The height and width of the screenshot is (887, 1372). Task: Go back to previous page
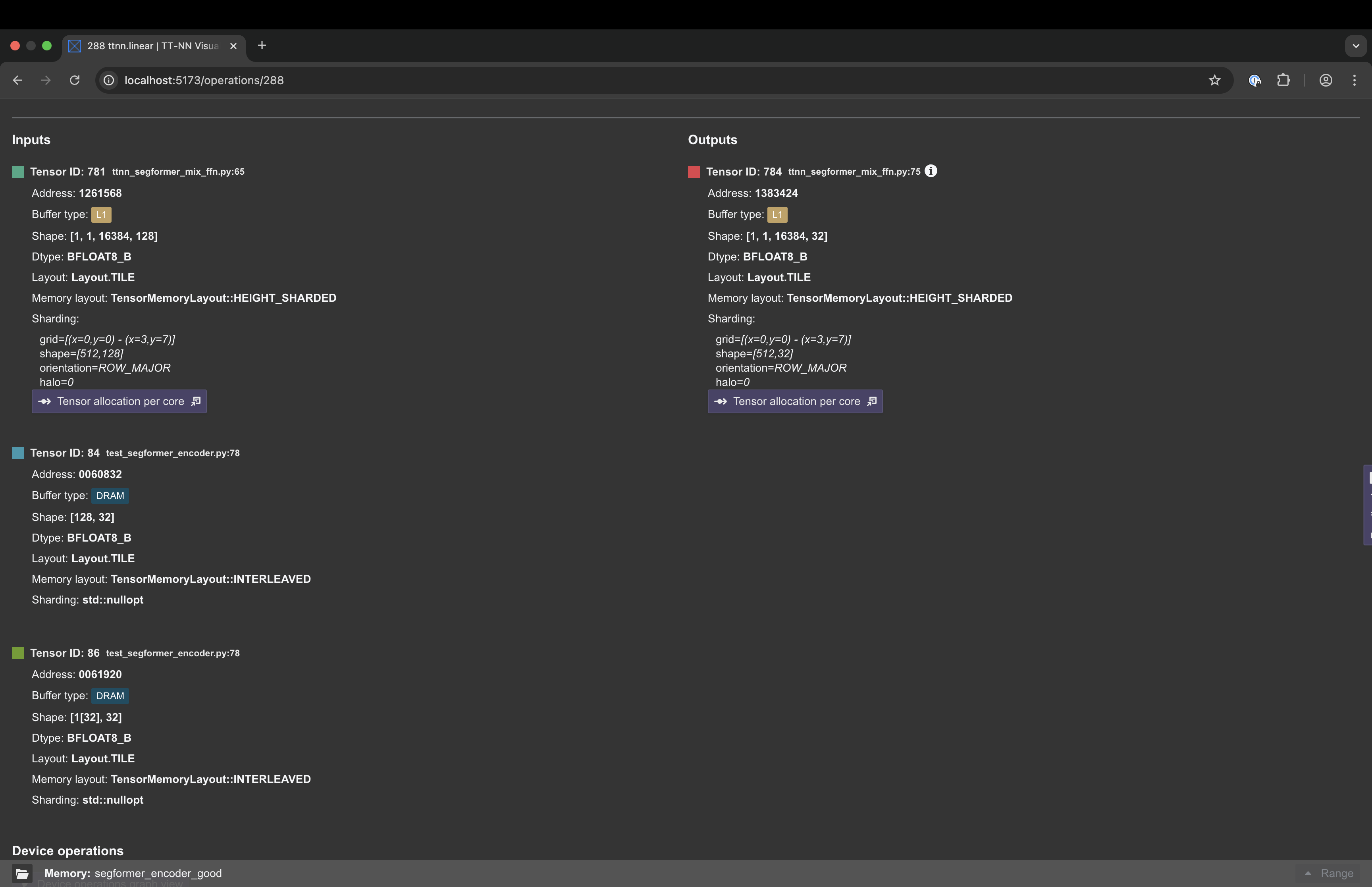(x=18, y=80)
